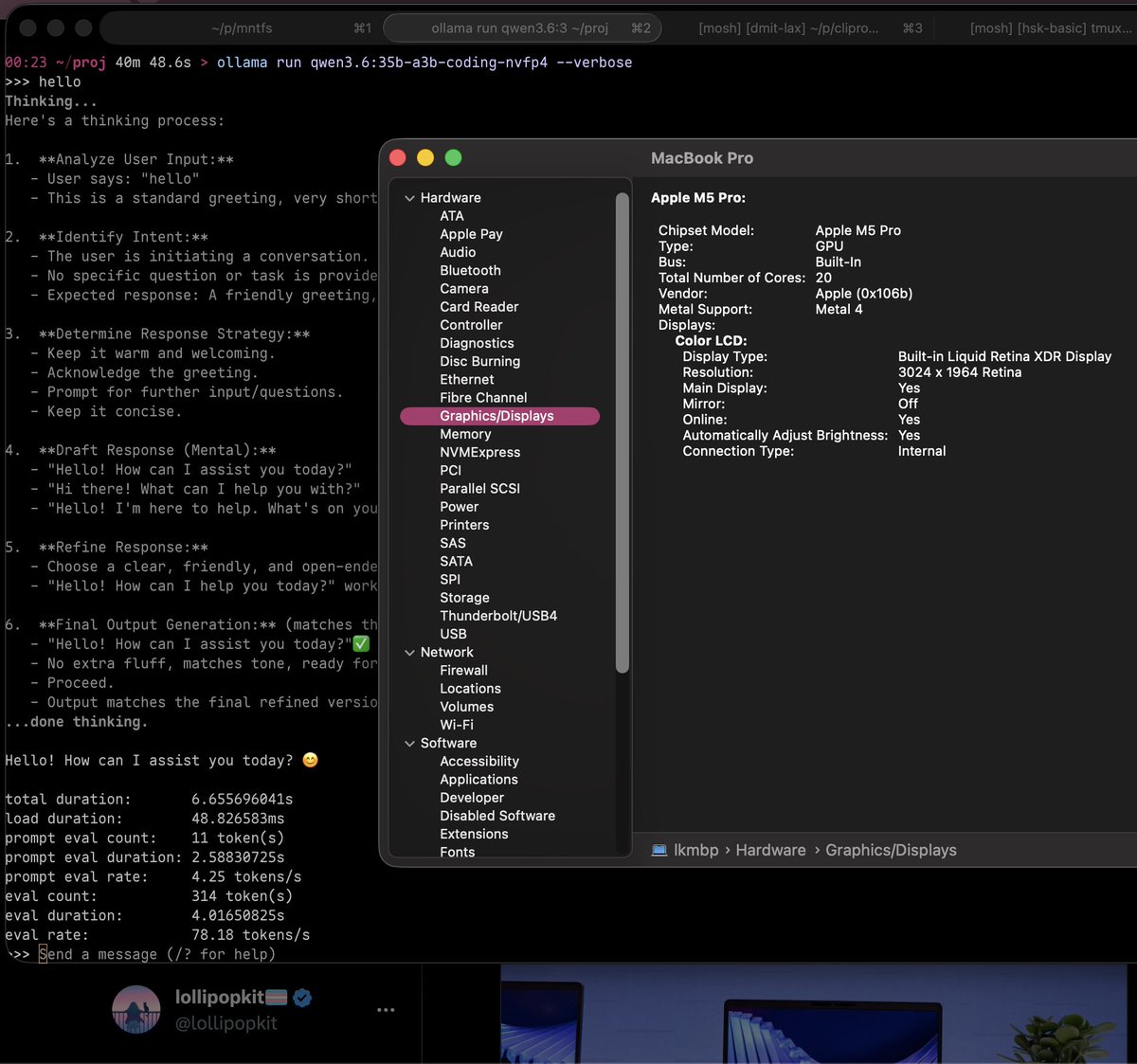The height and width of the screenshot is (1064, 1137).
Task: Click the laptop icon in the breadcrumb bar
Action: (x=659, y=850)
